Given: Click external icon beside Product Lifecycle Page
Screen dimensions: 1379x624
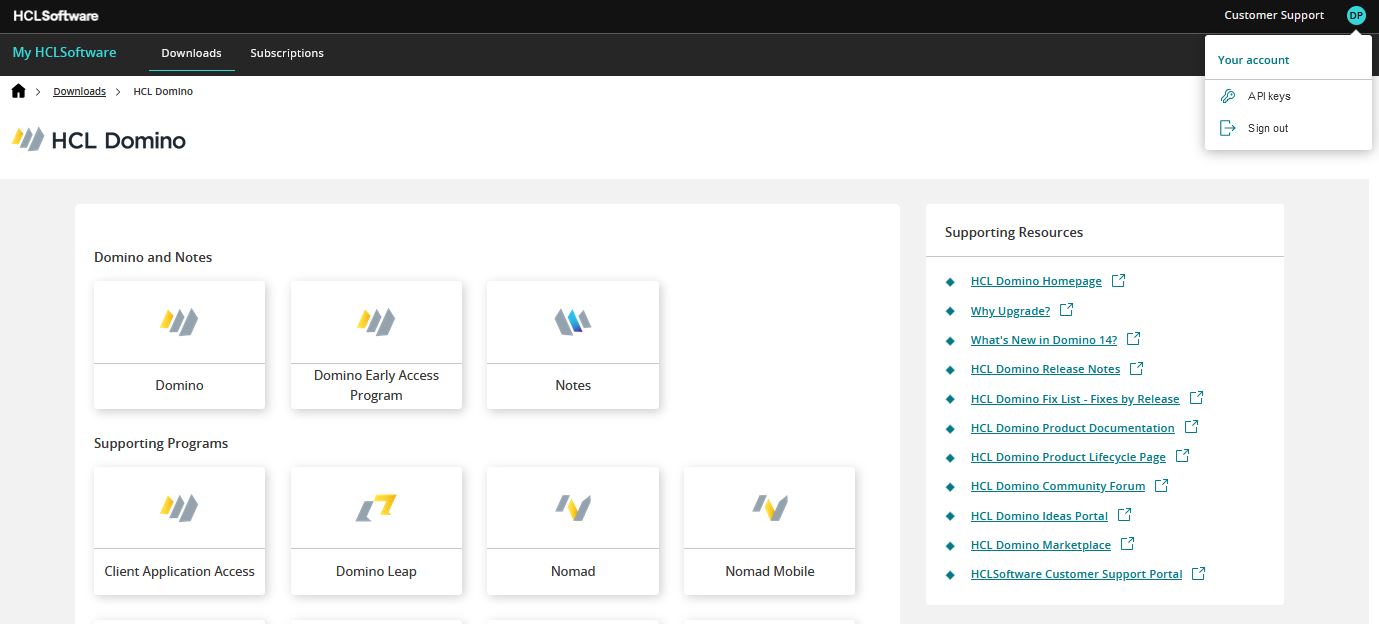Looking at the screenshot, I should 1183,456.
